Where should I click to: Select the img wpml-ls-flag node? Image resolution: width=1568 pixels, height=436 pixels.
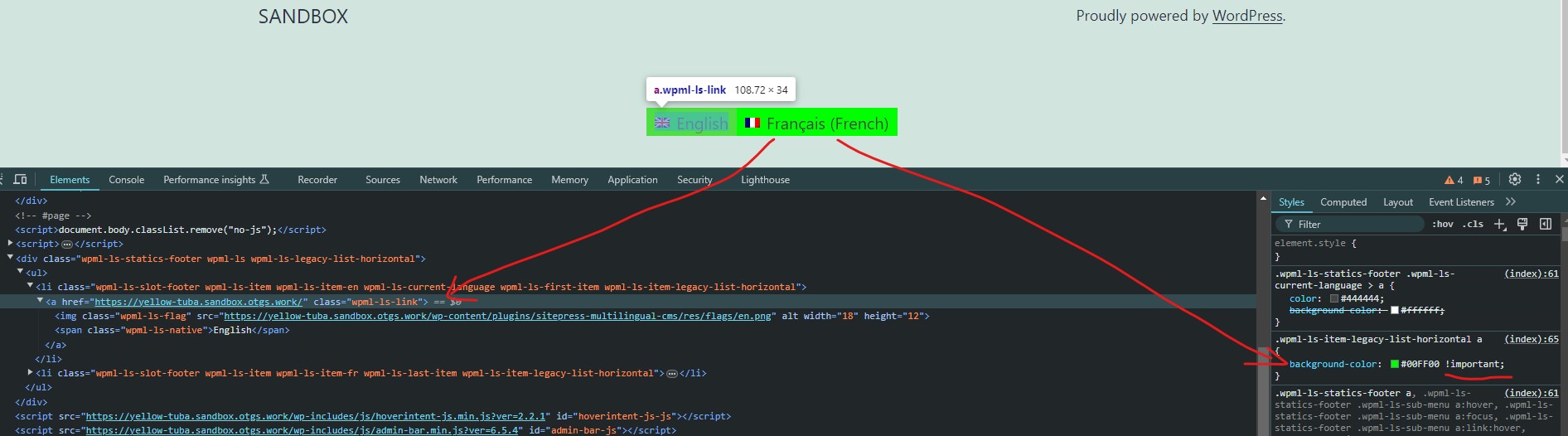click(x=492, y=316)
